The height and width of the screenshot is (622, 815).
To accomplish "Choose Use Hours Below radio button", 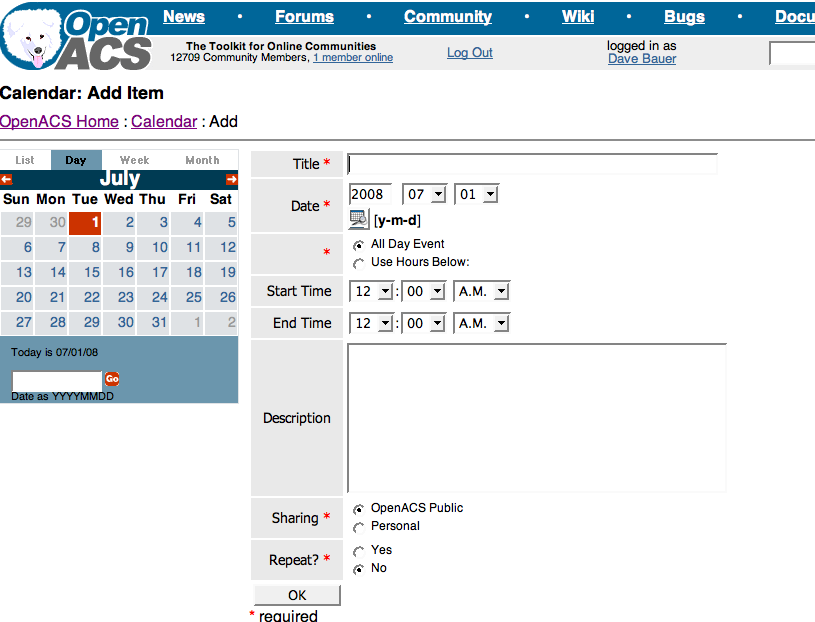I will pos(359,263).
